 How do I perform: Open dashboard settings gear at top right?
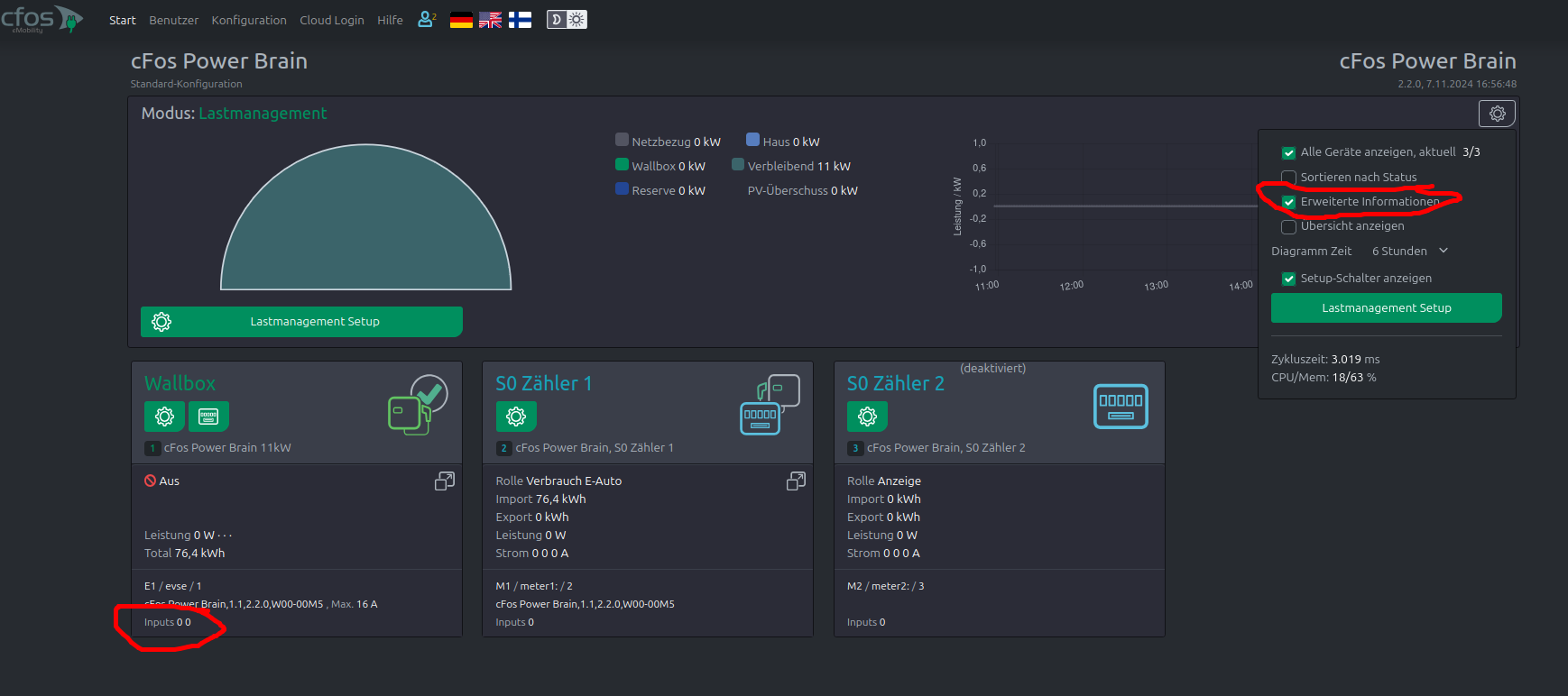click(x=1497, y=114)
